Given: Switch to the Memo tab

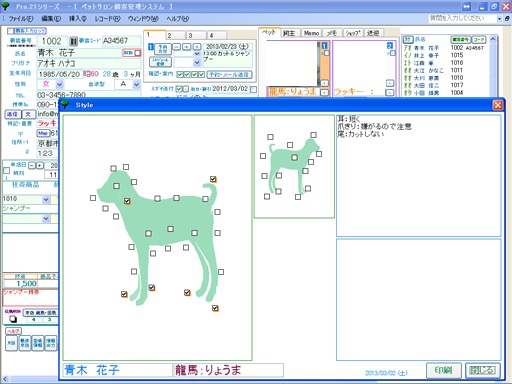Looking at the screenshot, I should [311, 33].
